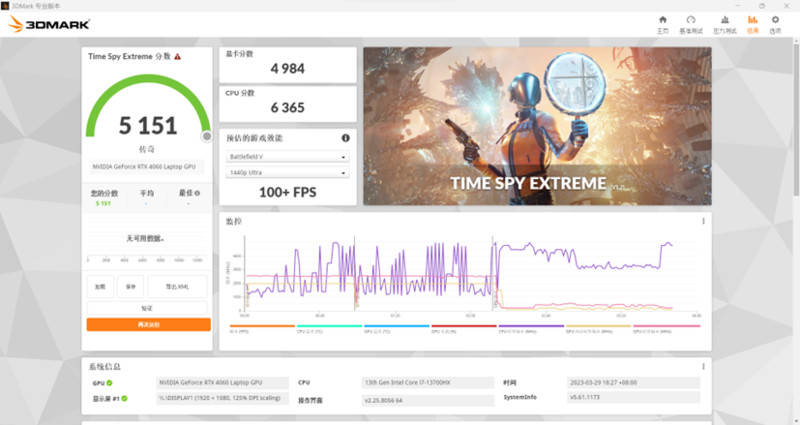The image size is (800, 425).
Task: Click the Export XML button
Action: [178, 286]
